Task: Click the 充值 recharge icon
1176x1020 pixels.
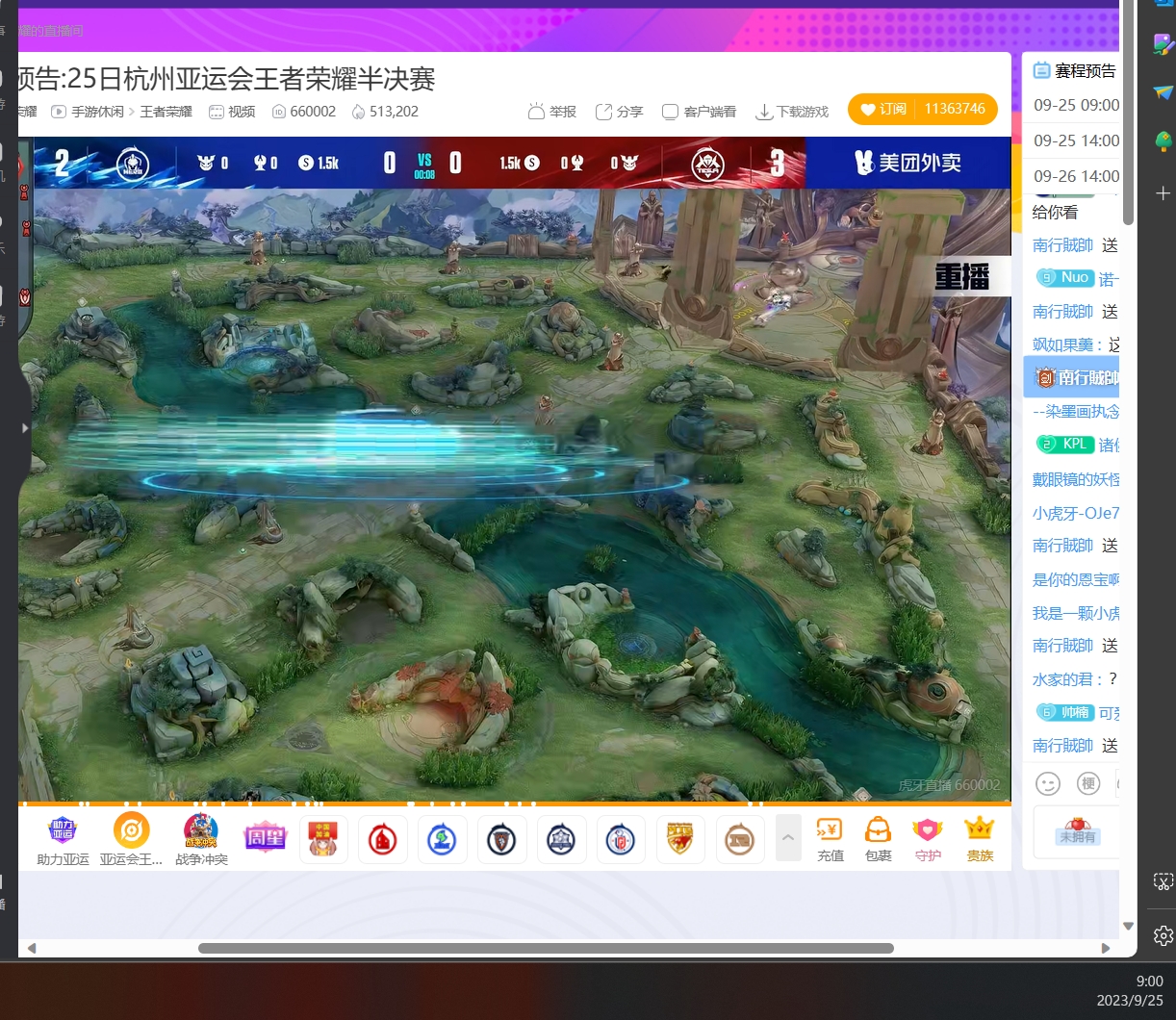Action: (x=830, y=838)
